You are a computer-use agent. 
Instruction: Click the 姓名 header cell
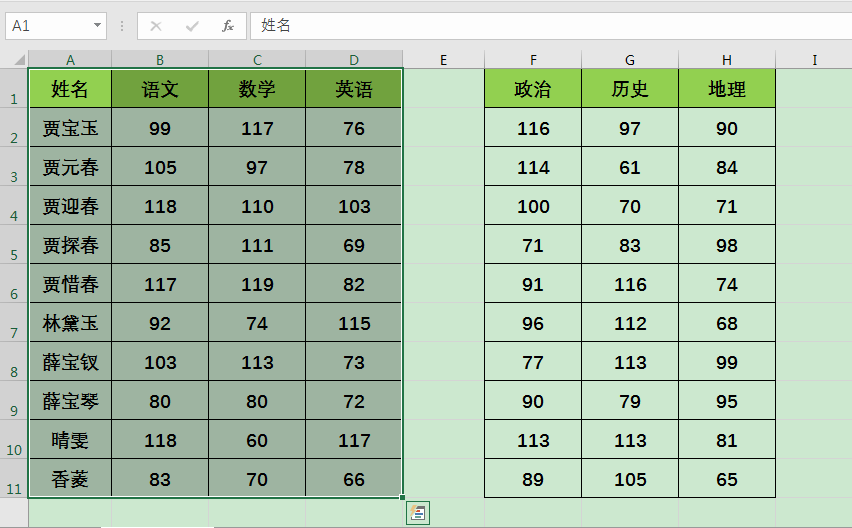(70, 89)
